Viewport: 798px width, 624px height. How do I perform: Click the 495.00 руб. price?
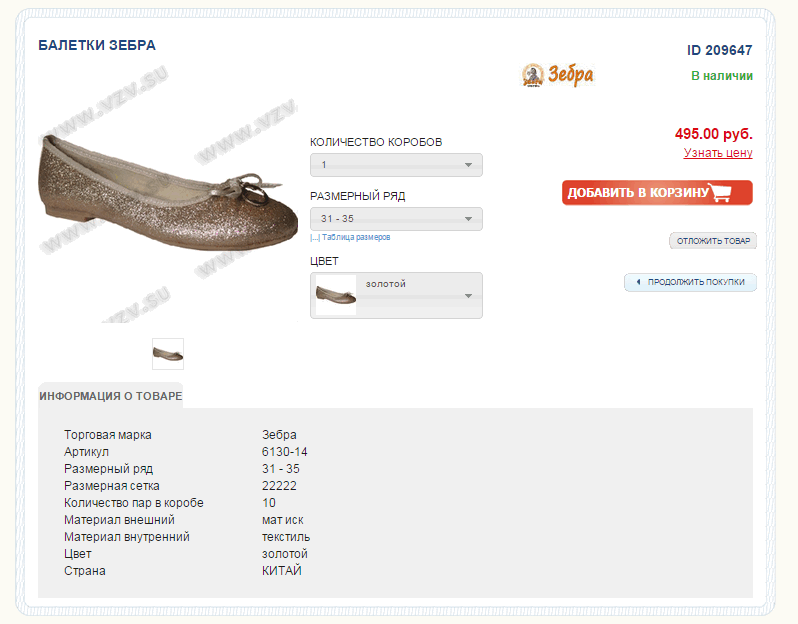[713, 133]
